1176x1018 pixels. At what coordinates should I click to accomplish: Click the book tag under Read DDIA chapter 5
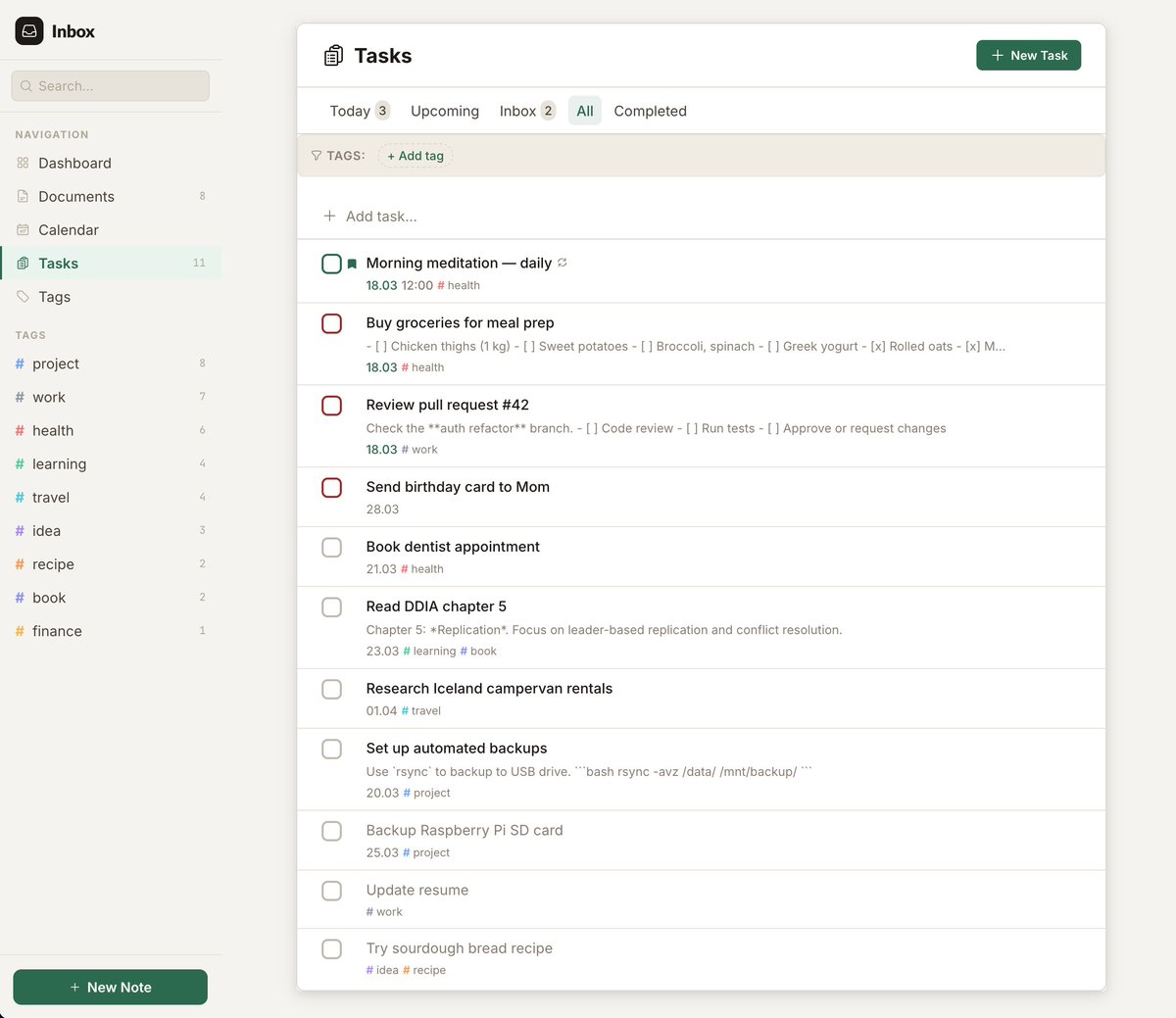(x=478, y=652)
